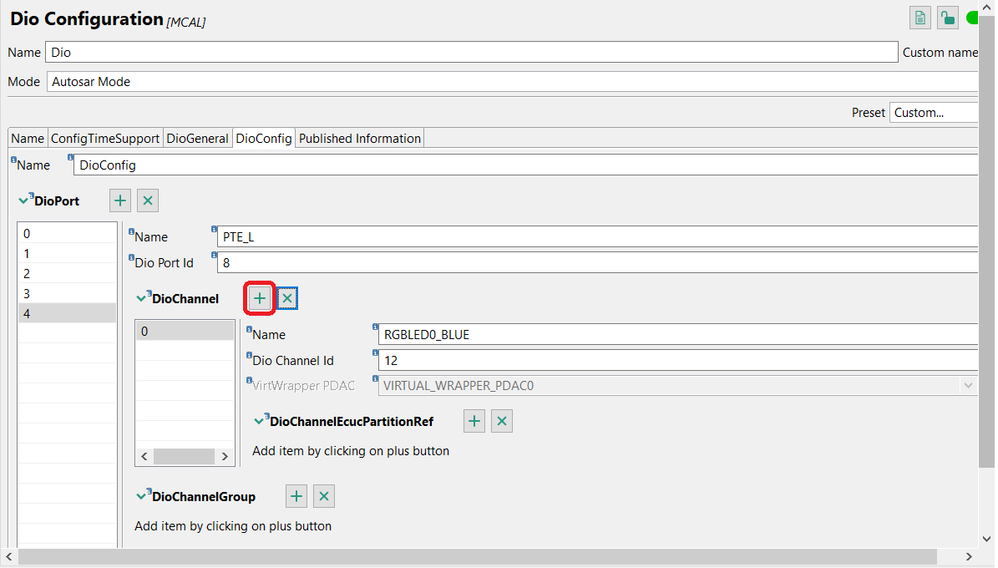Add a DioChannelEcucPartitionRef item

click(x=474, y=421)
